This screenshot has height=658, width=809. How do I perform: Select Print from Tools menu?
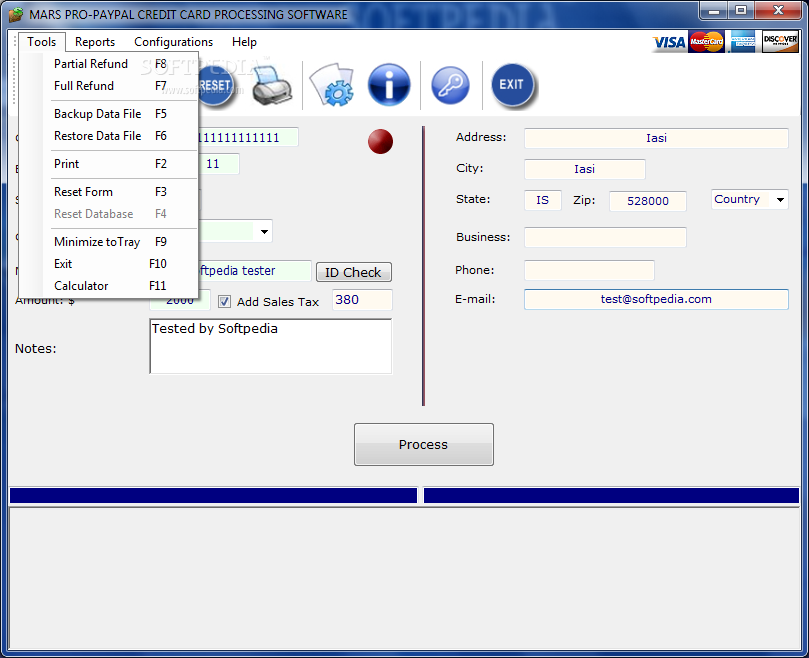pos(108,164)
